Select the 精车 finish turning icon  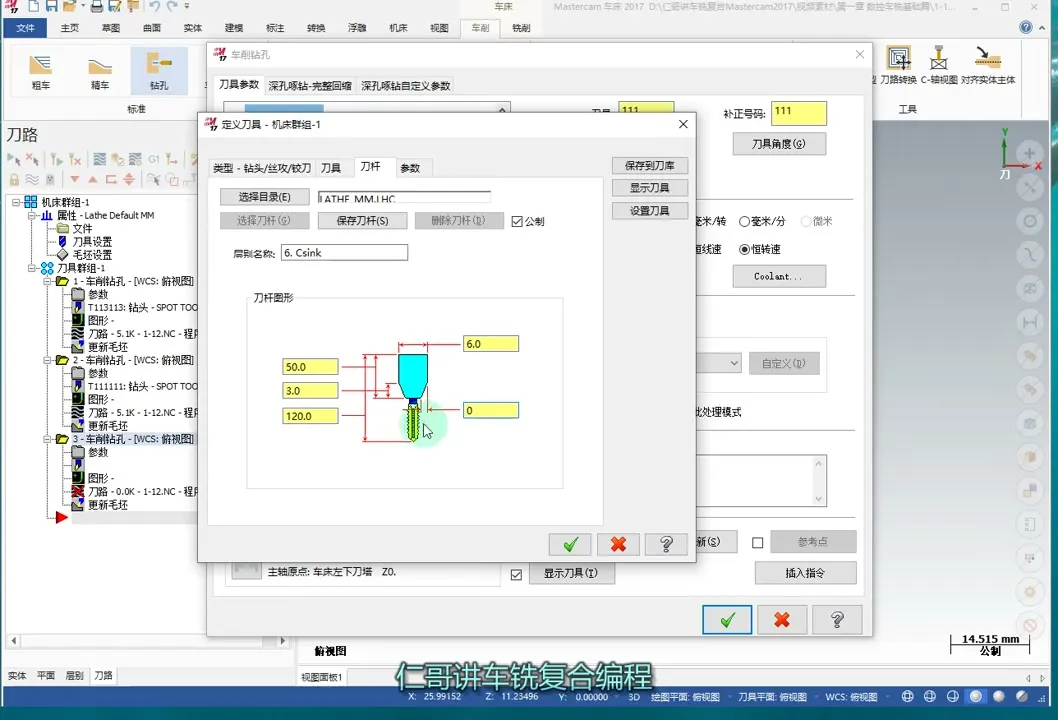[100, 71]
